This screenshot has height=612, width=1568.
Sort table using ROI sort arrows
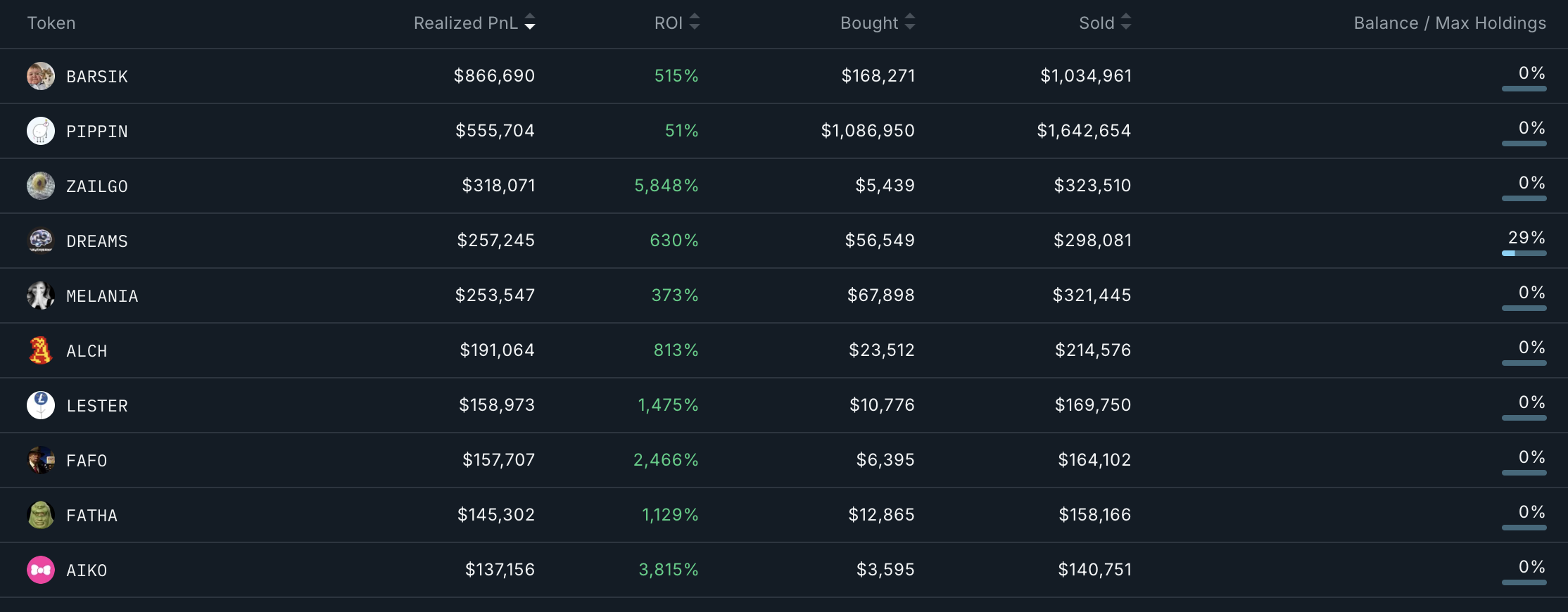[695, 23]
